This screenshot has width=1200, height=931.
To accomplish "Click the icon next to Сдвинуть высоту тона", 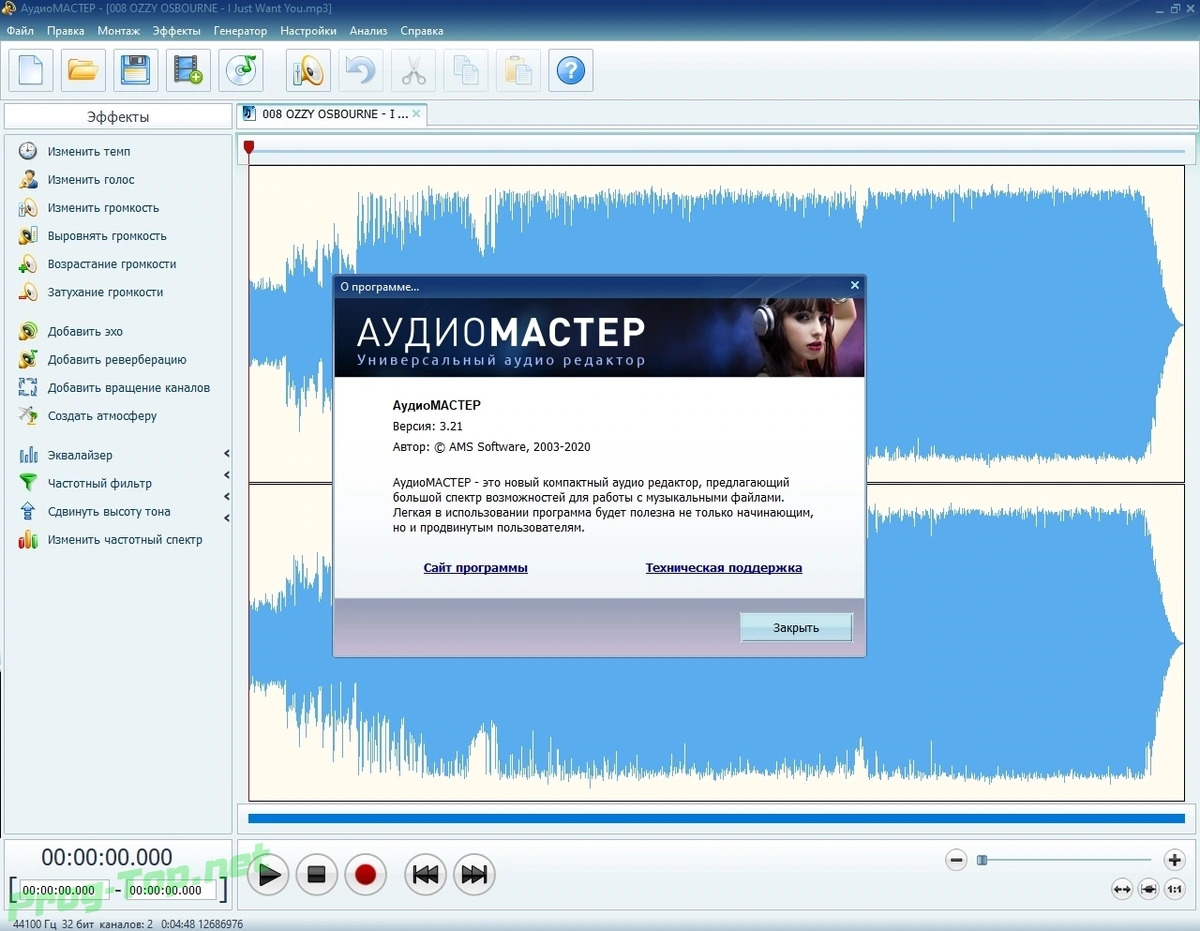I will point(28,511).
